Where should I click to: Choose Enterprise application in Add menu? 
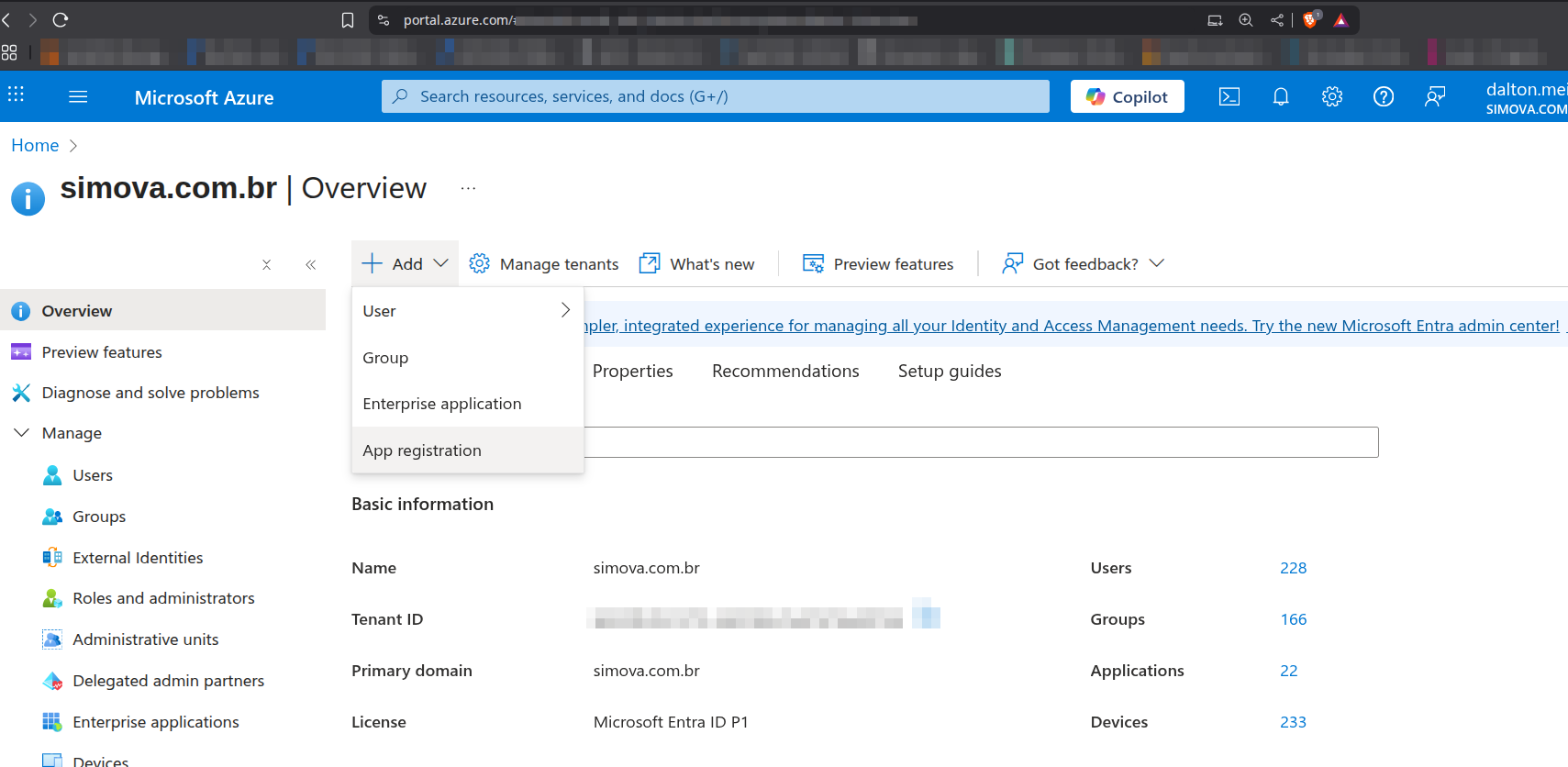click(x=441, y=404)
